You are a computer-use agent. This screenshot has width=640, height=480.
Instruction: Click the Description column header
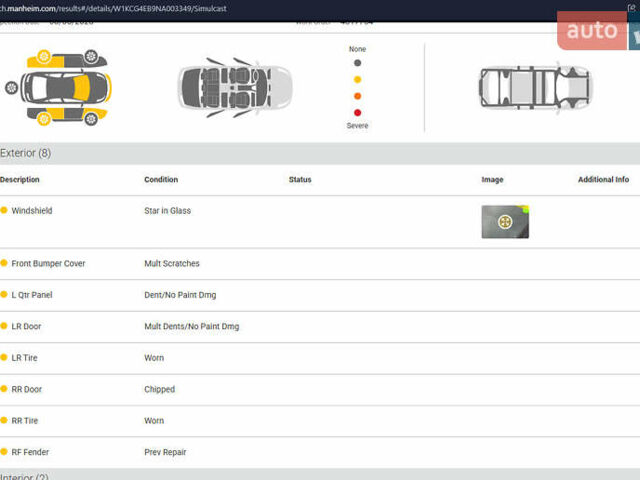point(20,180)
